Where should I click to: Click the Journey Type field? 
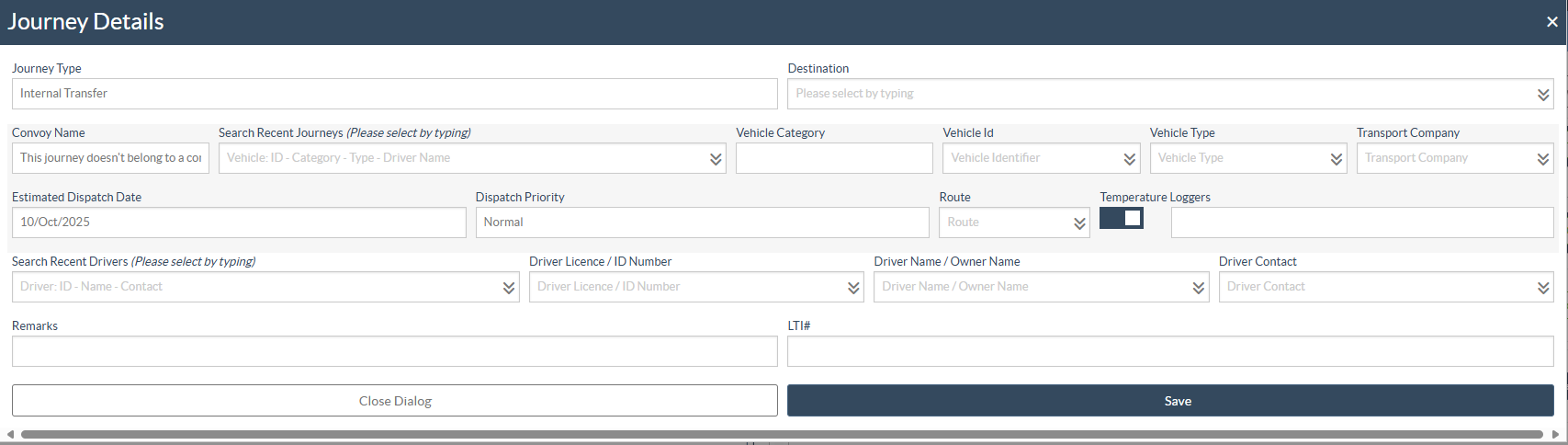[394, 94]
